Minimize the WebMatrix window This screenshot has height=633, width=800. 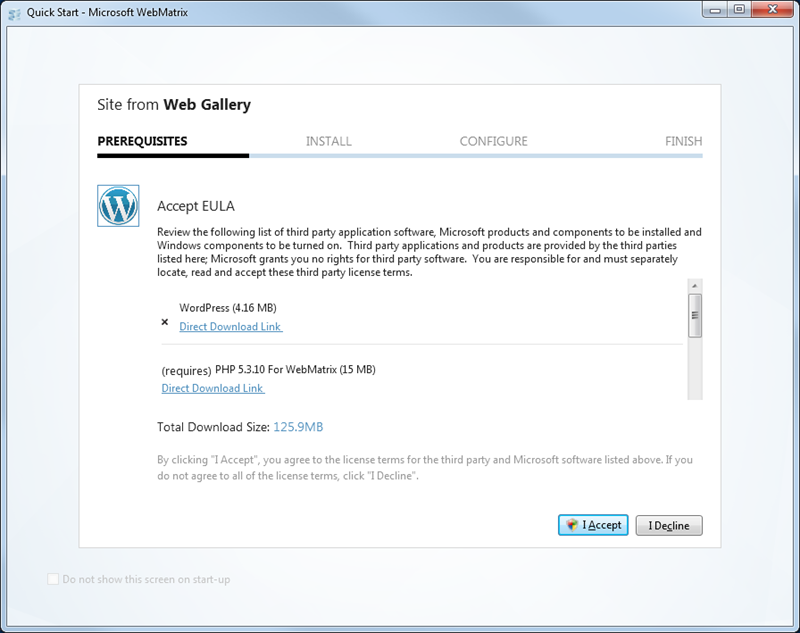pyautogui.click(x=715, y=10)
